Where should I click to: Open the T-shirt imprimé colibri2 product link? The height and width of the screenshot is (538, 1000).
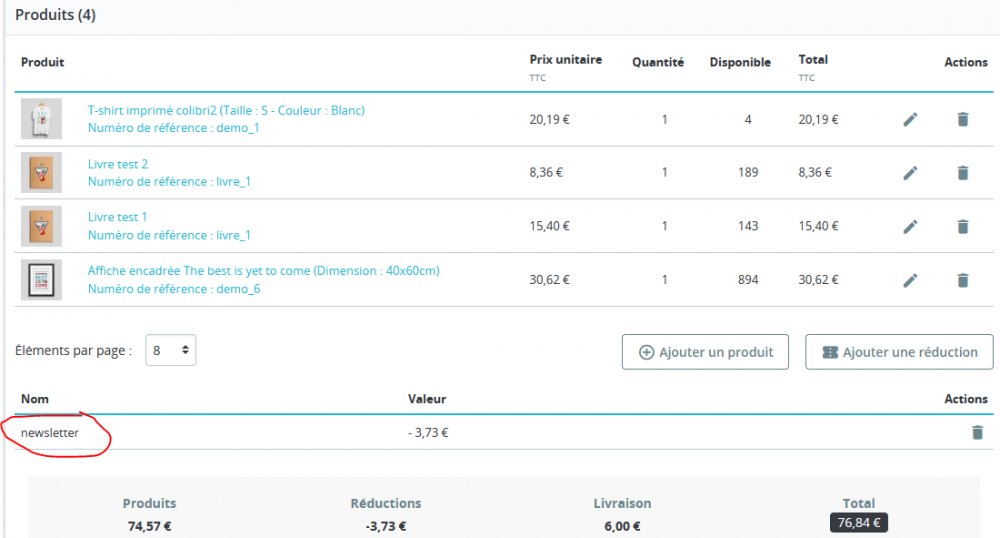point(226,110)
